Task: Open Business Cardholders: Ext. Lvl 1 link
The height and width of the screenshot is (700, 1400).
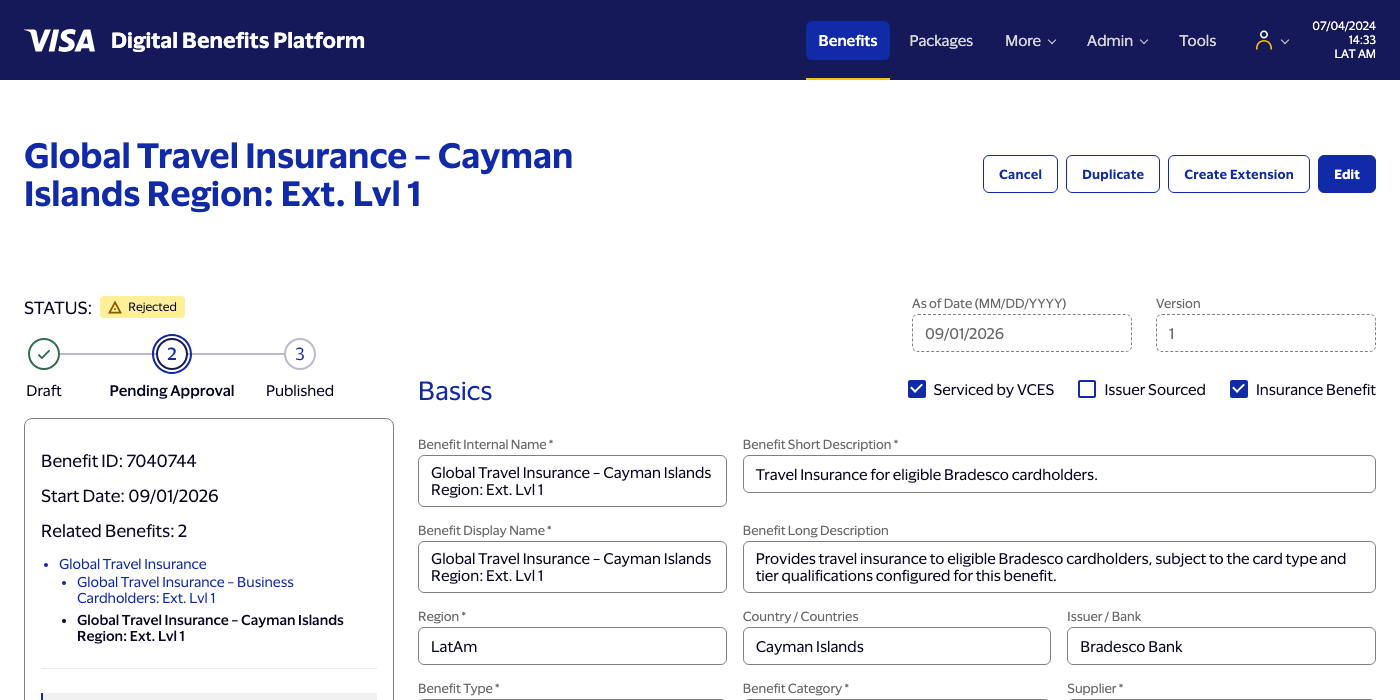Action: pos(185,590)
